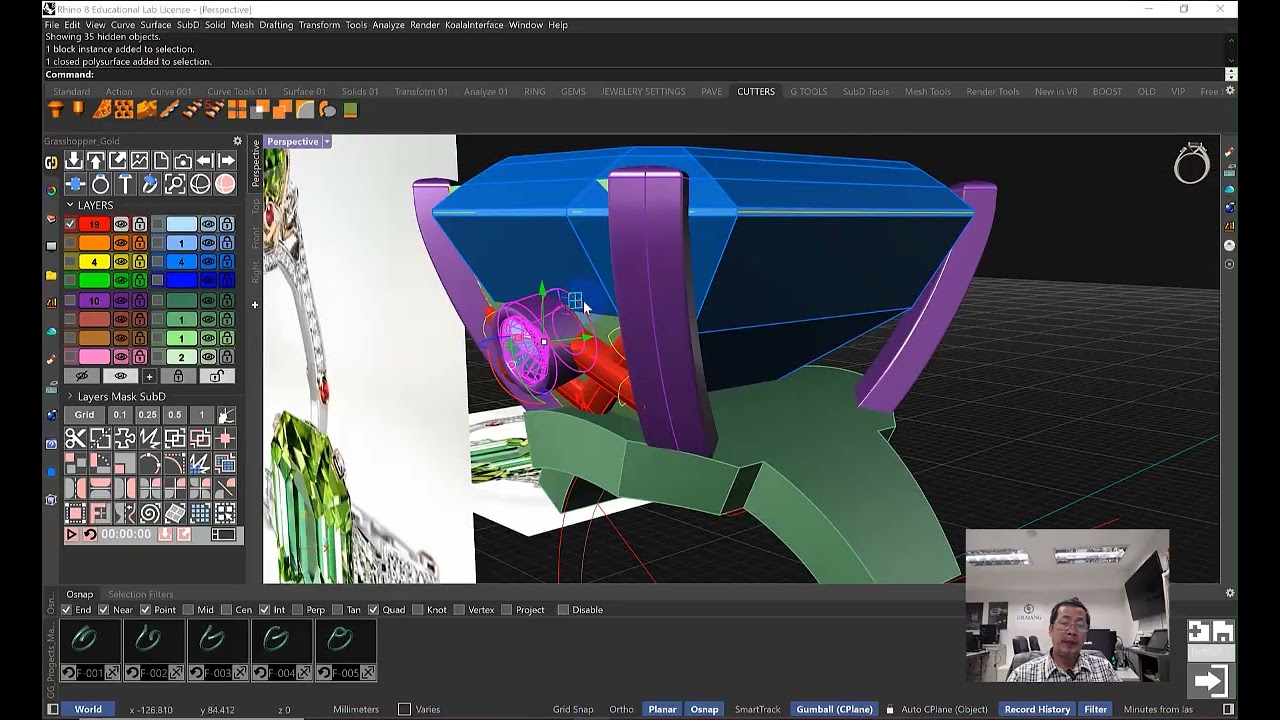The width and height of the screenshot is (1280, 720).
Task: Click the honeycomb pattern cutter icon
Action: pyautogui.click(x=124, y=110)
